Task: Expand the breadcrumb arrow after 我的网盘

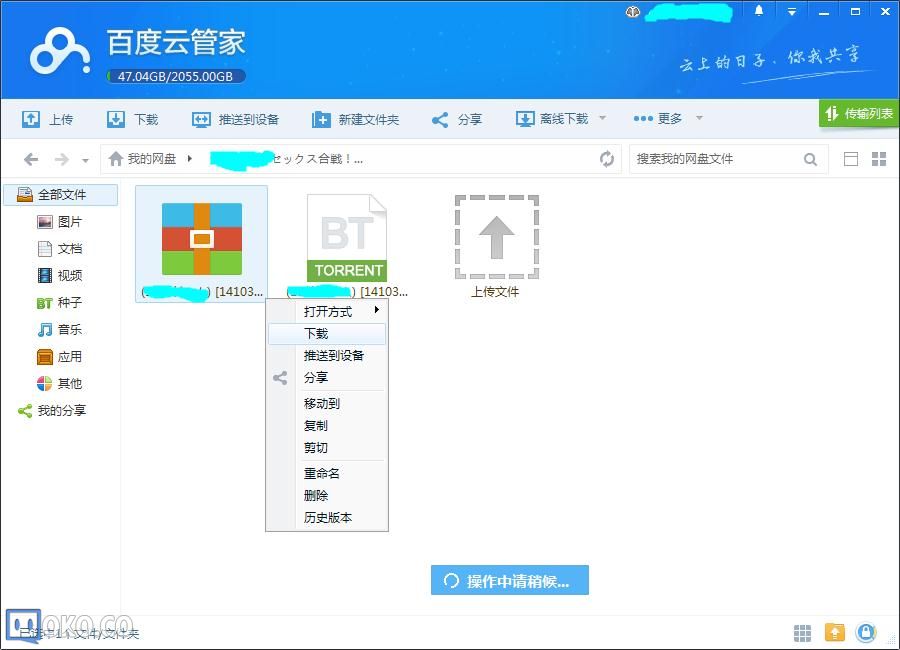Action: (189, 158)
